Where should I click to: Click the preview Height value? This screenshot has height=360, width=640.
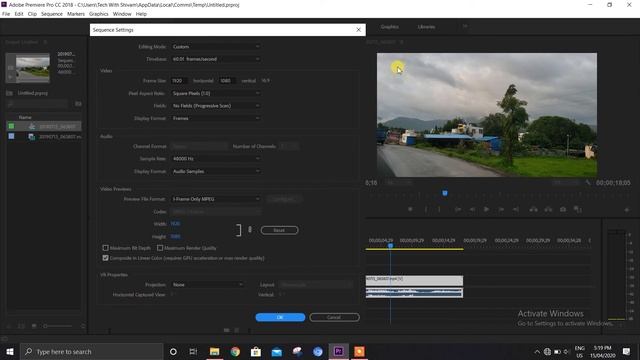[x=176, y=237]
